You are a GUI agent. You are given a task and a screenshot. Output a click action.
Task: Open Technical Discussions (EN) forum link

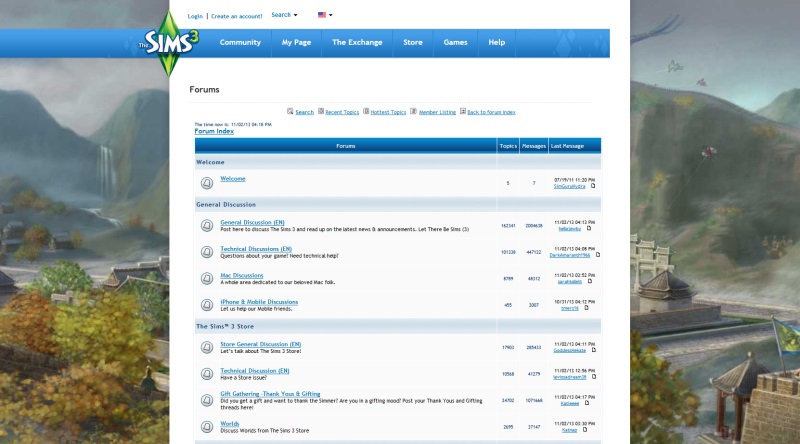256,249
